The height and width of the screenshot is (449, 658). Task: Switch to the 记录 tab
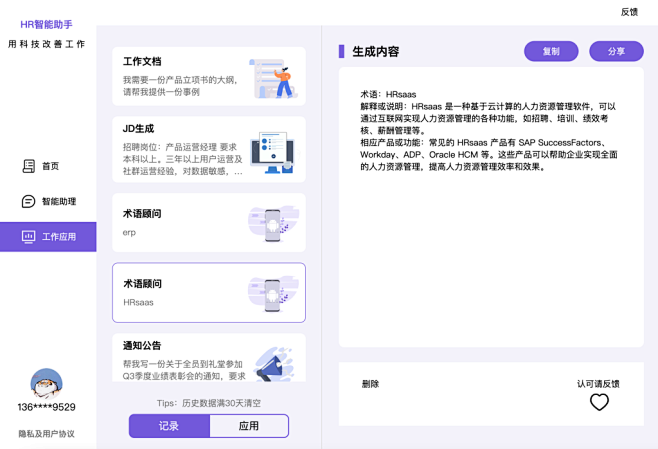169,426
